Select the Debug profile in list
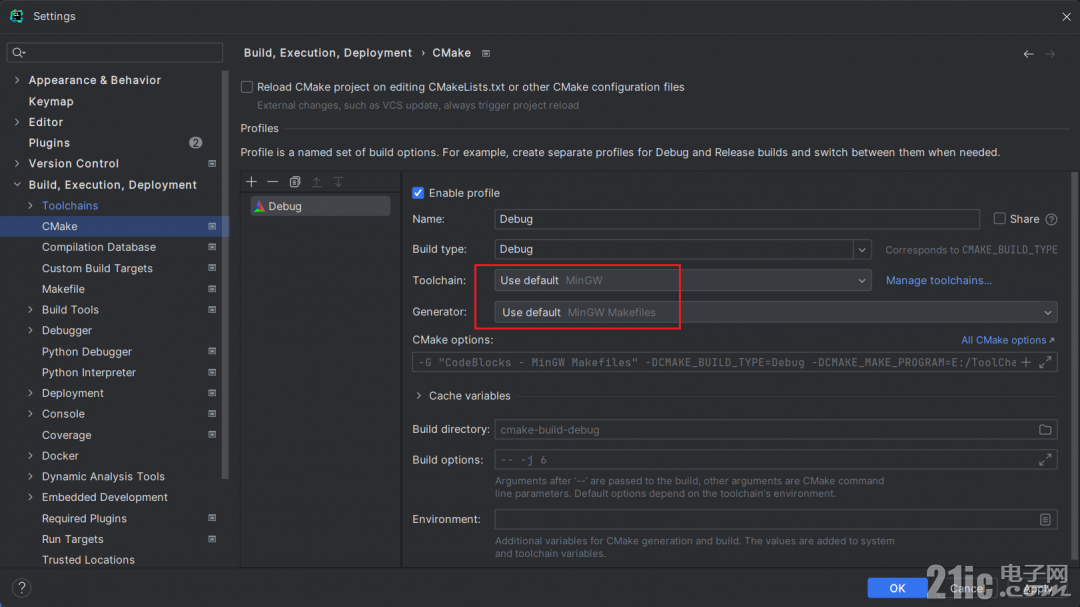Viewport: 1080px width, 607px height. (x=320, y=207)
